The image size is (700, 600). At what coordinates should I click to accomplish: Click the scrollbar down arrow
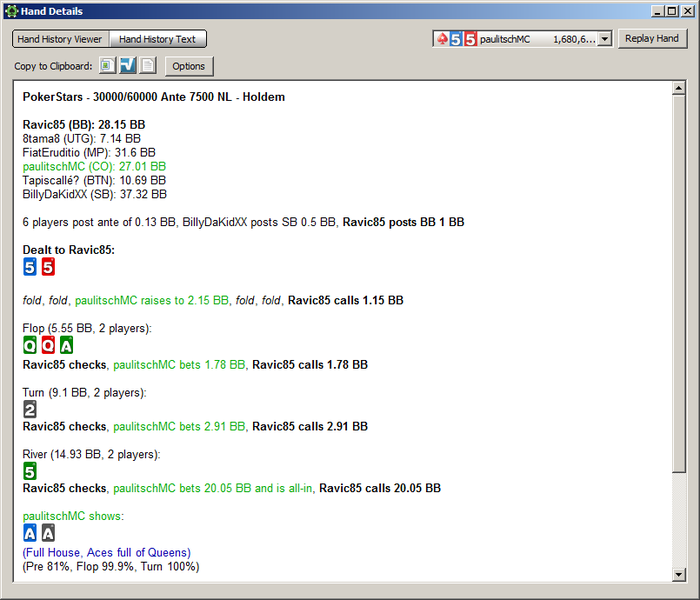coord(679,575)
